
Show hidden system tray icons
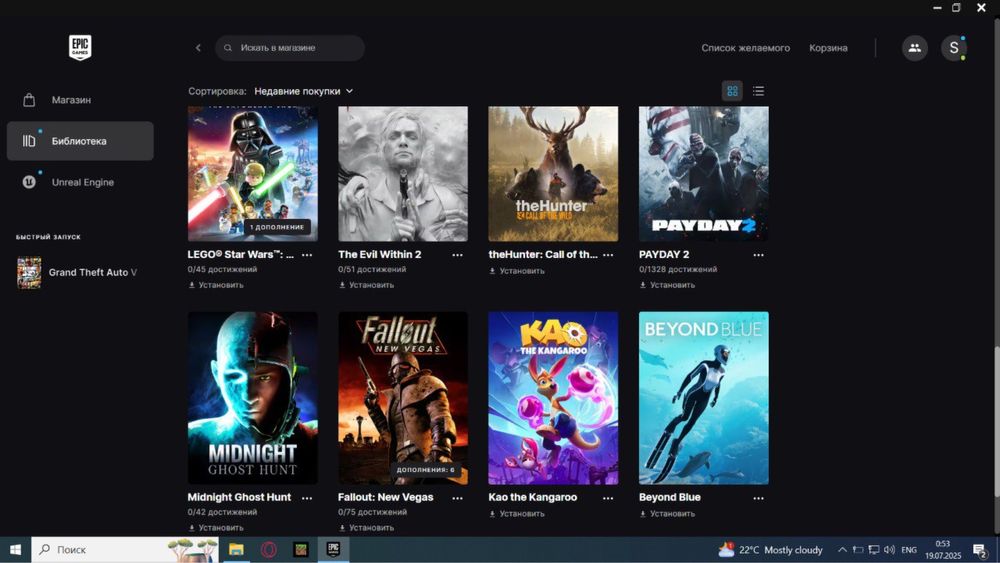(842, 550)
